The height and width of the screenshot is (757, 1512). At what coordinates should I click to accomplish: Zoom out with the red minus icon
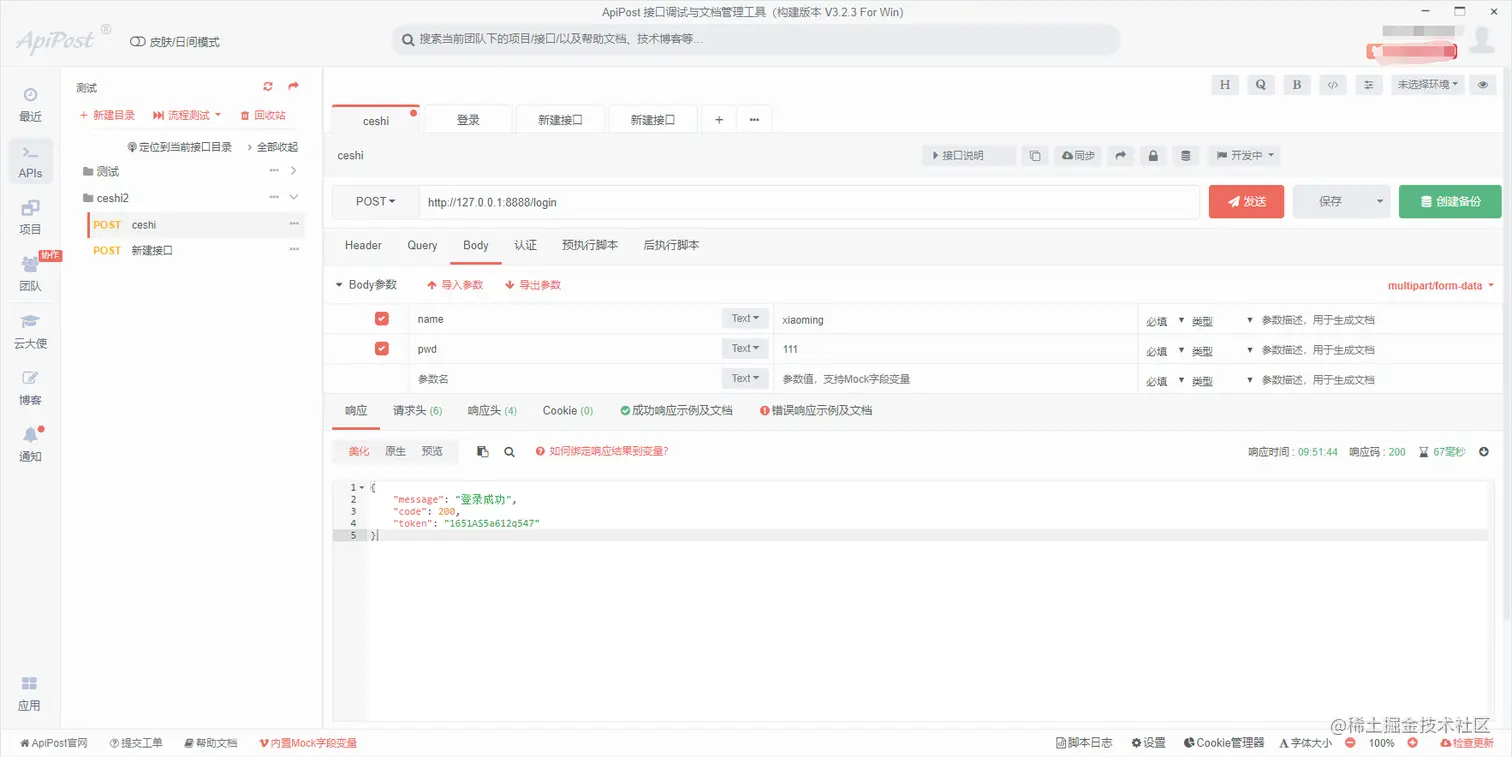click(1350, 743)
